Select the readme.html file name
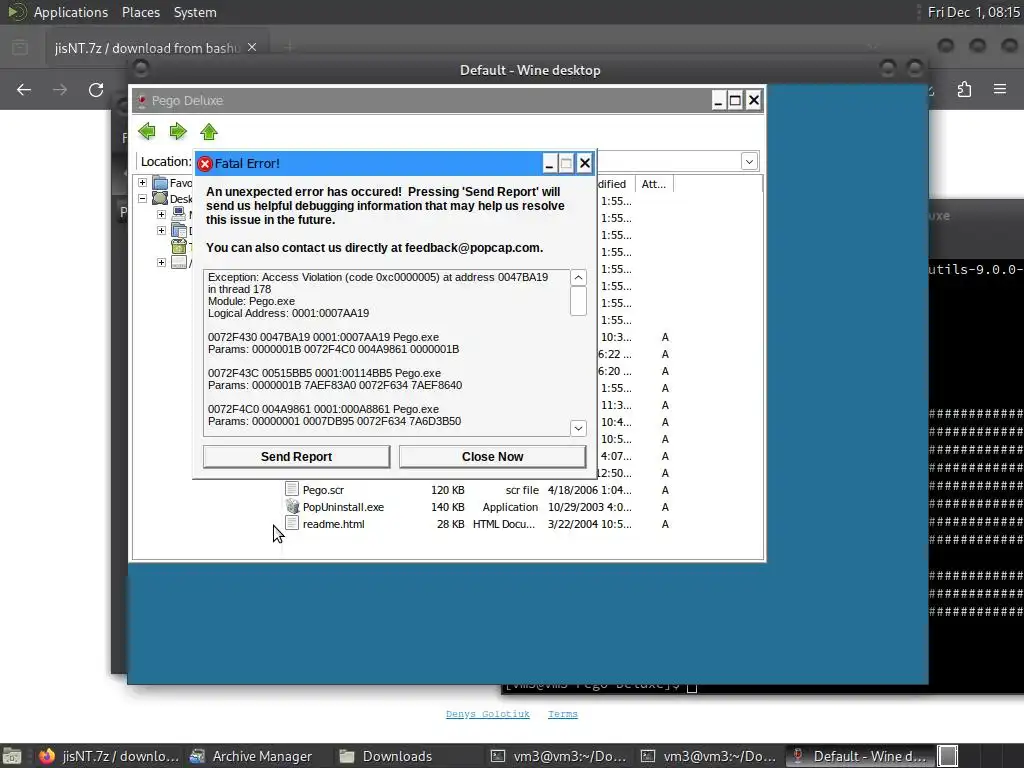The height and width of the screenshot is (768, 1024). (x=334, y=524)
